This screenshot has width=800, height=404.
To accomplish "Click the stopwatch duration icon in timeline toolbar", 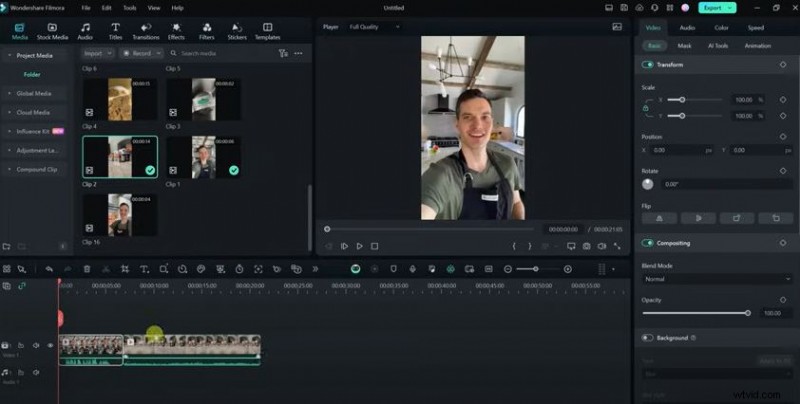I will pos(239,269).
